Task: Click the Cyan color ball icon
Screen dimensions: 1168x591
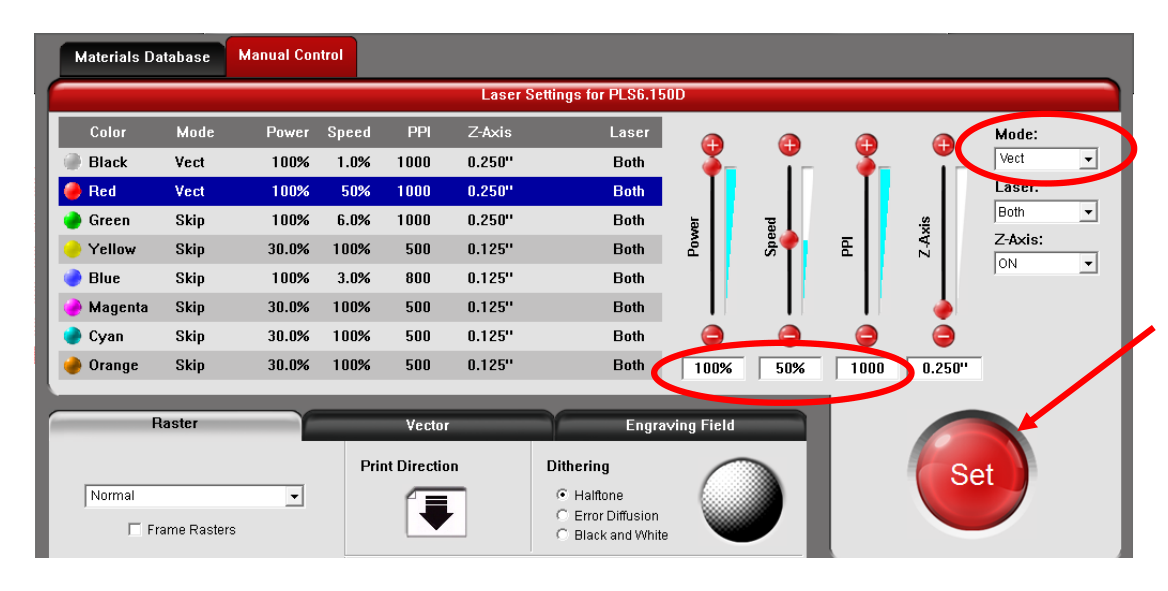Action: coord(72,336)
